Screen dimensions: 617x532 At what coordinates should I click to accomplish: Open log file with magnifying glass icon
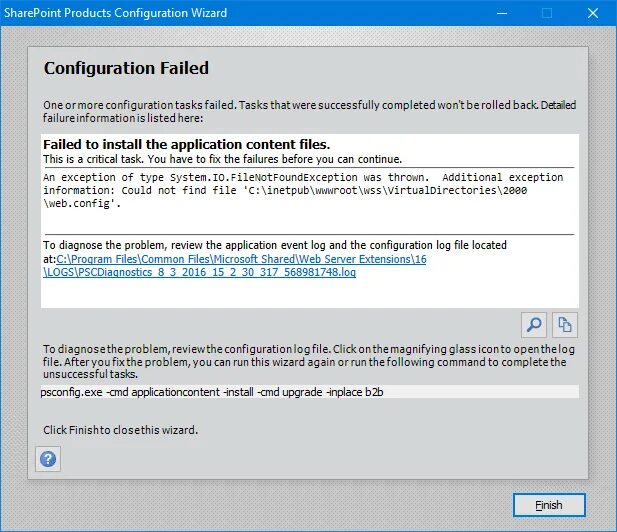point(534,325)
